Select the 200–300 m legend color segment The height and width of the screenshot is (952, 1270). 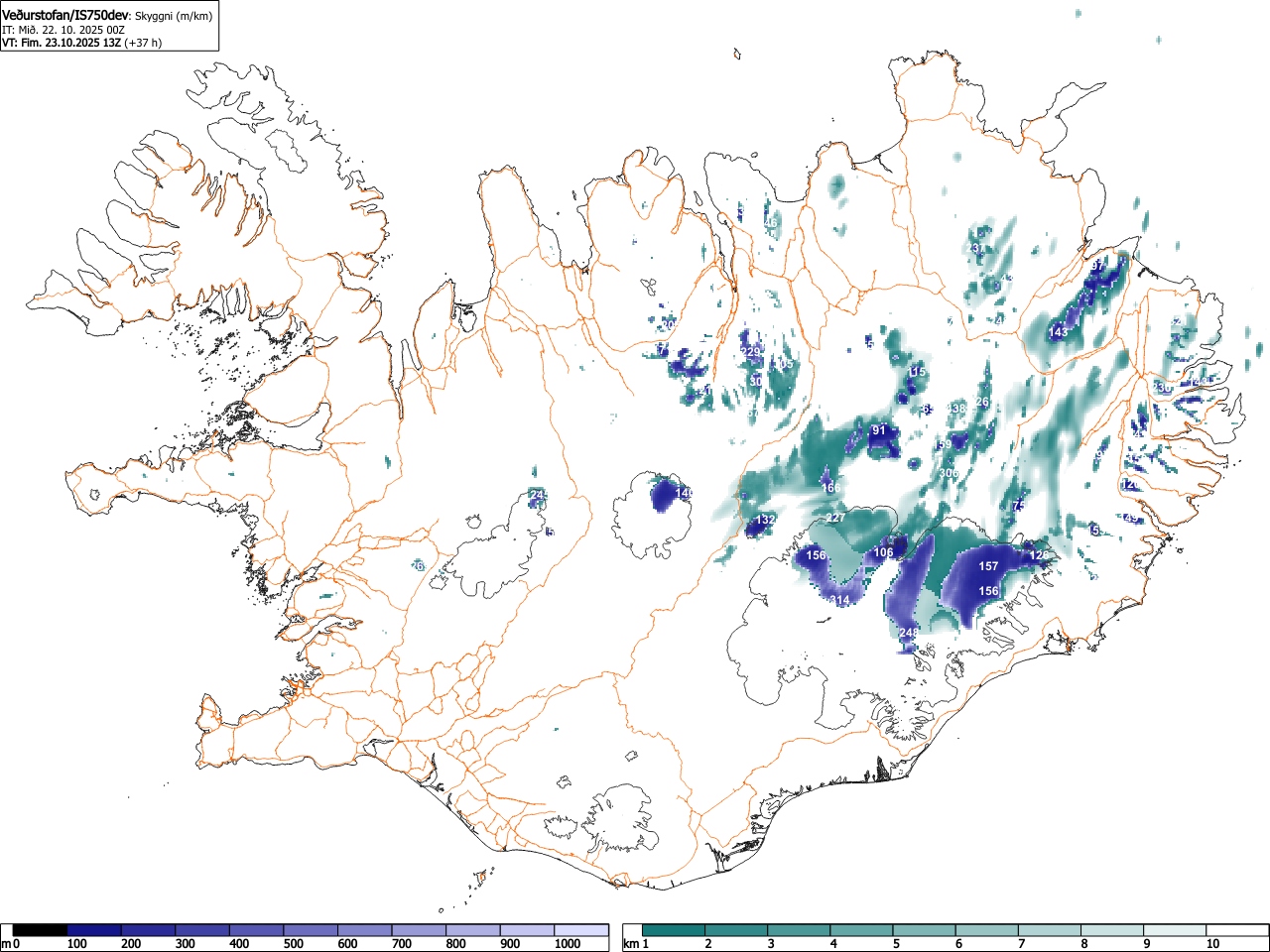point(149,930)
